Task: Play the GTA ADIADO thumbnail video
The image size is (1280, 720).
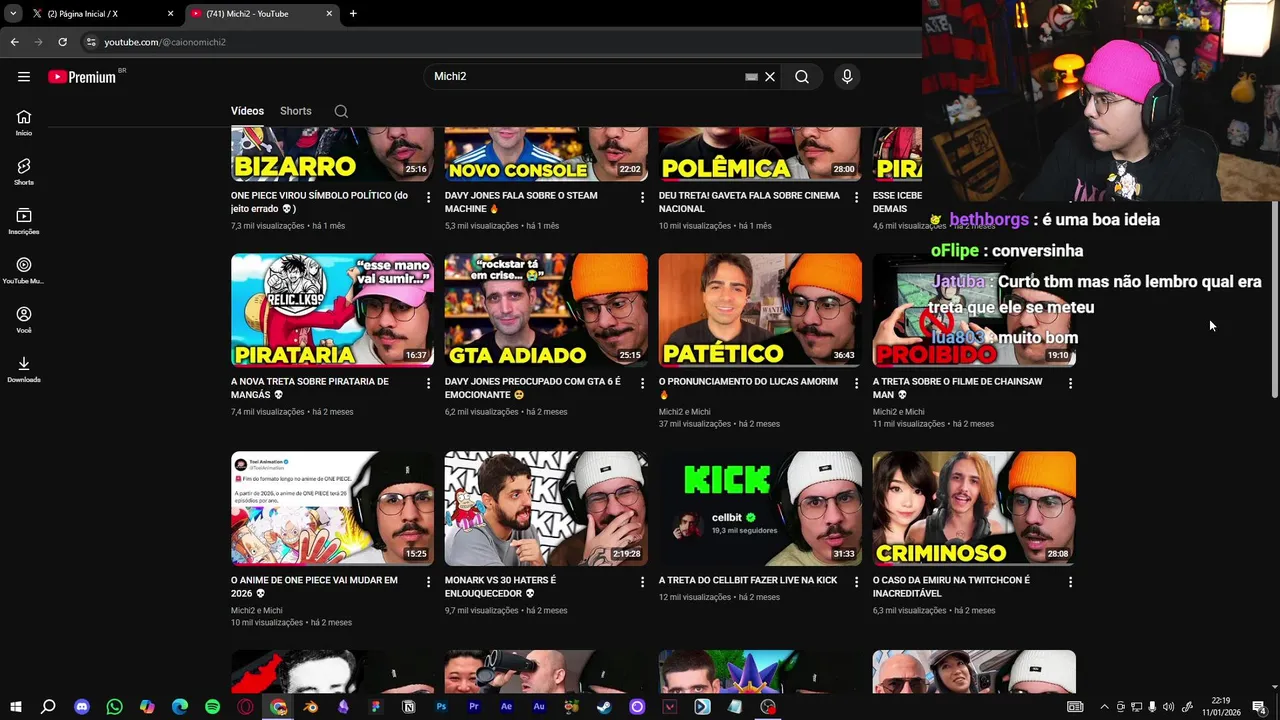Action: pos(546,310)
